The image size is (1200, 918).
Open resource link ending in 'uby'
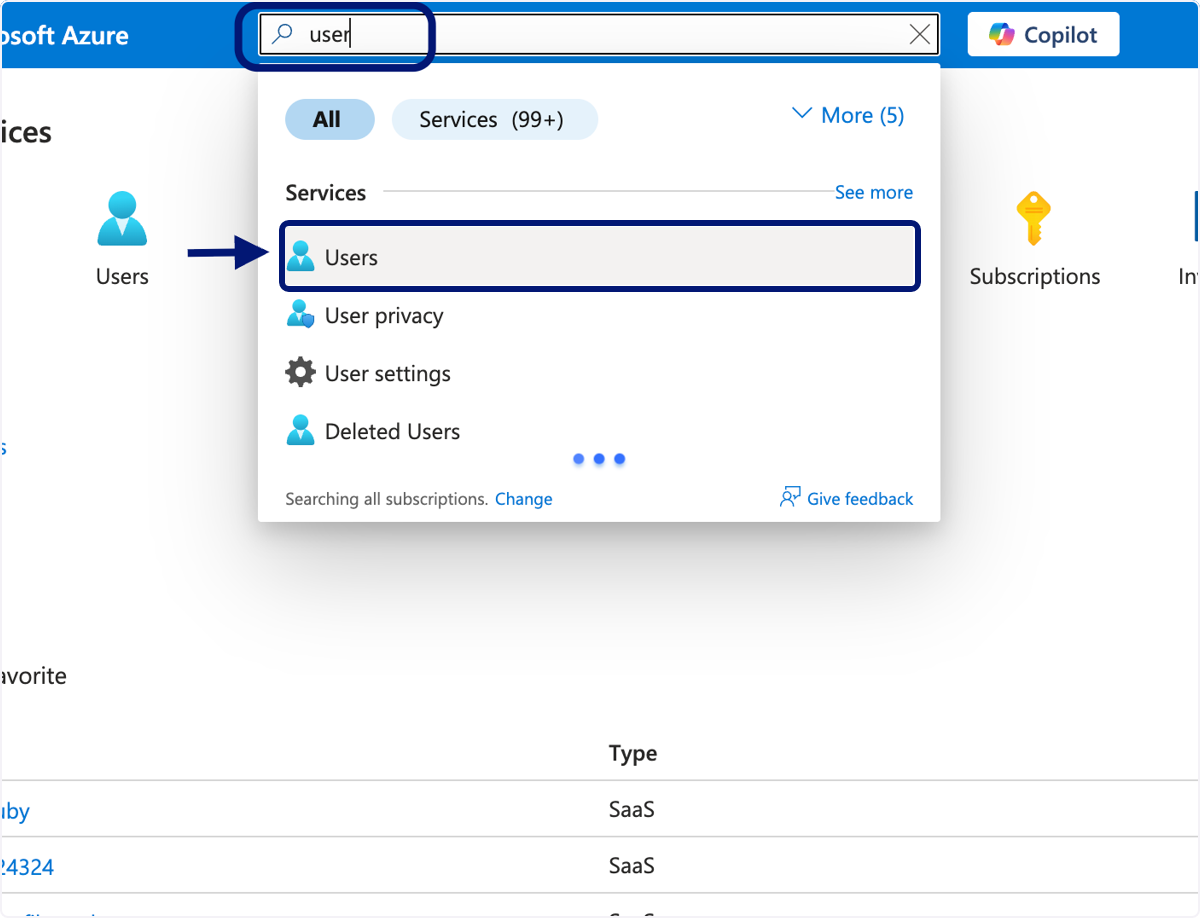15,810
